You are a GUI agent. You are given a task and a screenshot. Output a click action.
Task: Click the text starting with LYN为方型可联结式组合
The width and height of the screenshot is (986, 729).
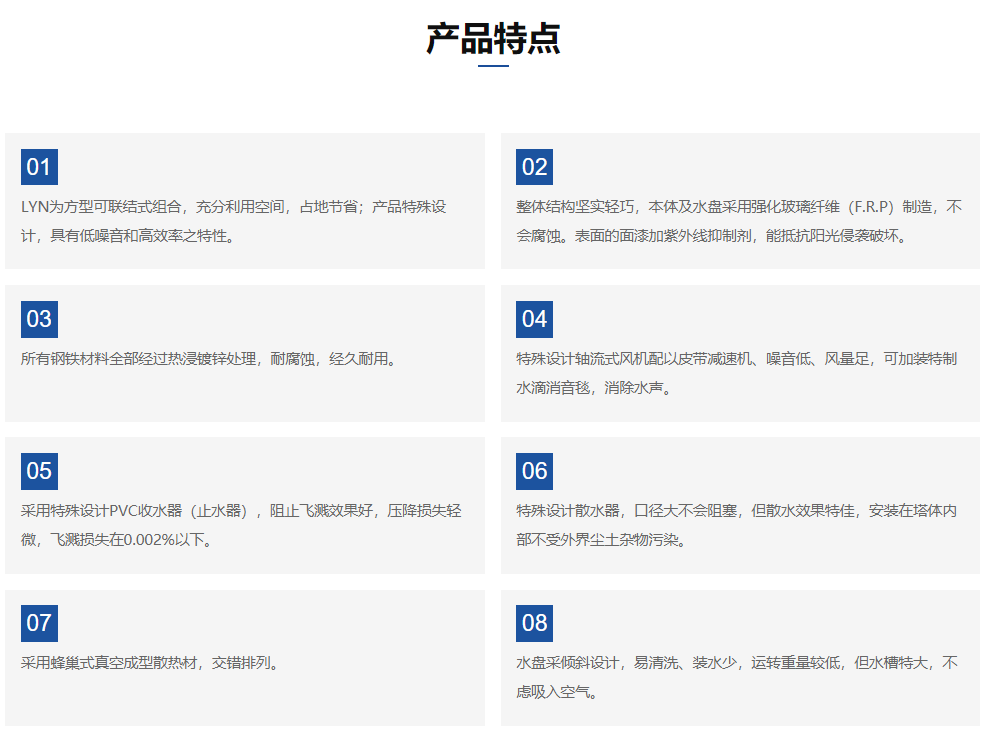(x=233, y=207)
